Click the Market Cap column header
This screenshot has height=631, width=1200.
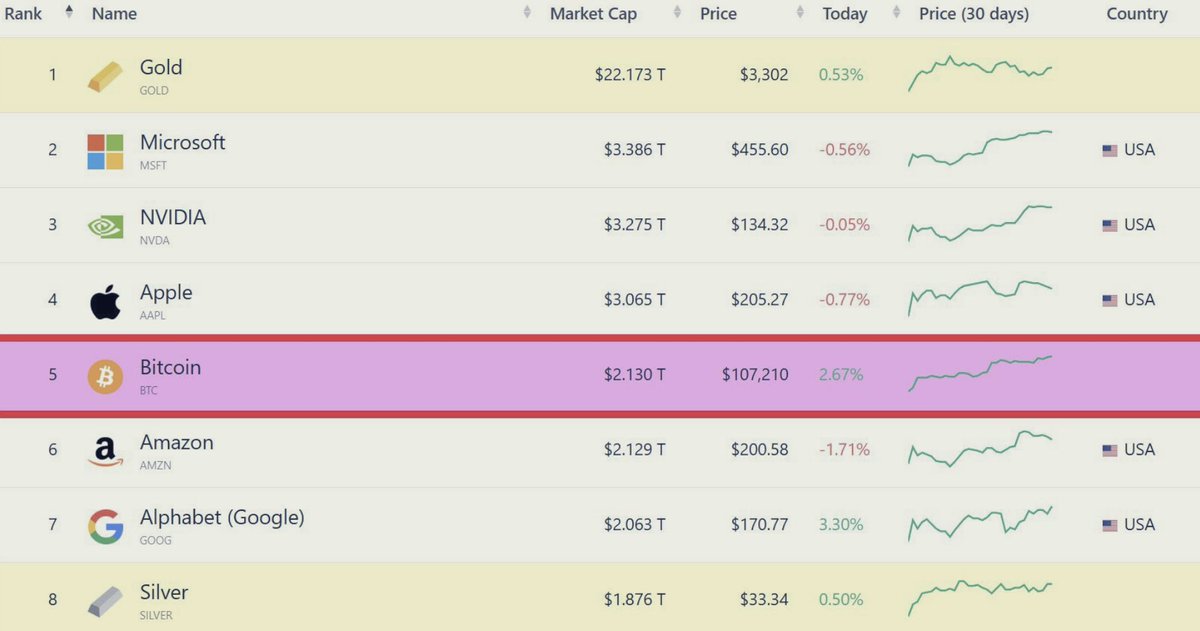point(593,14)
